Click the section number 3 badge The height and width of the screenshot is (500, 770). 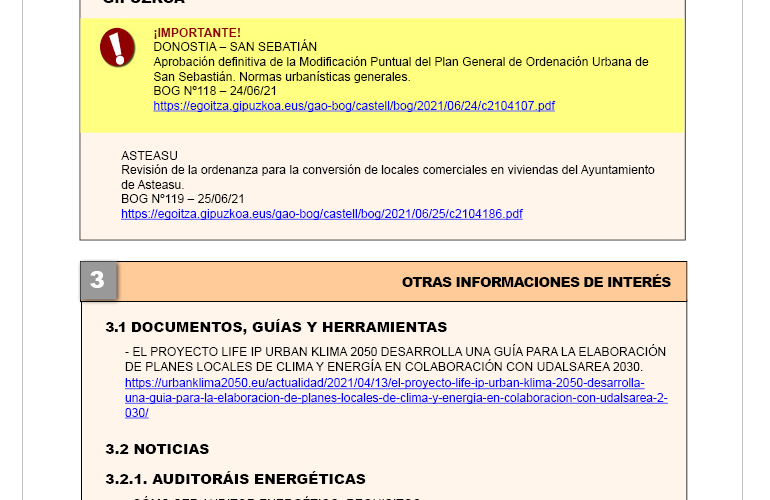[x=99, y=280]
